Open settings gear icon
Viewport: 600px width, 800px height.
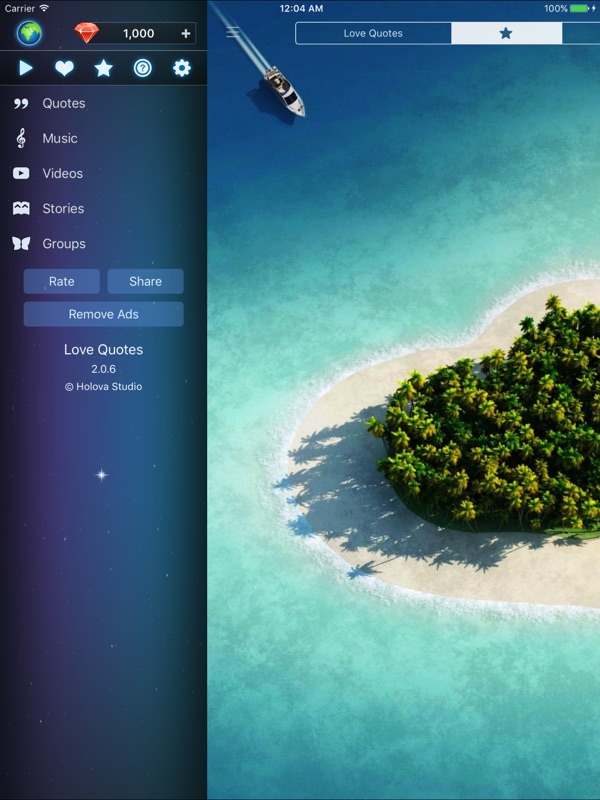181,68
